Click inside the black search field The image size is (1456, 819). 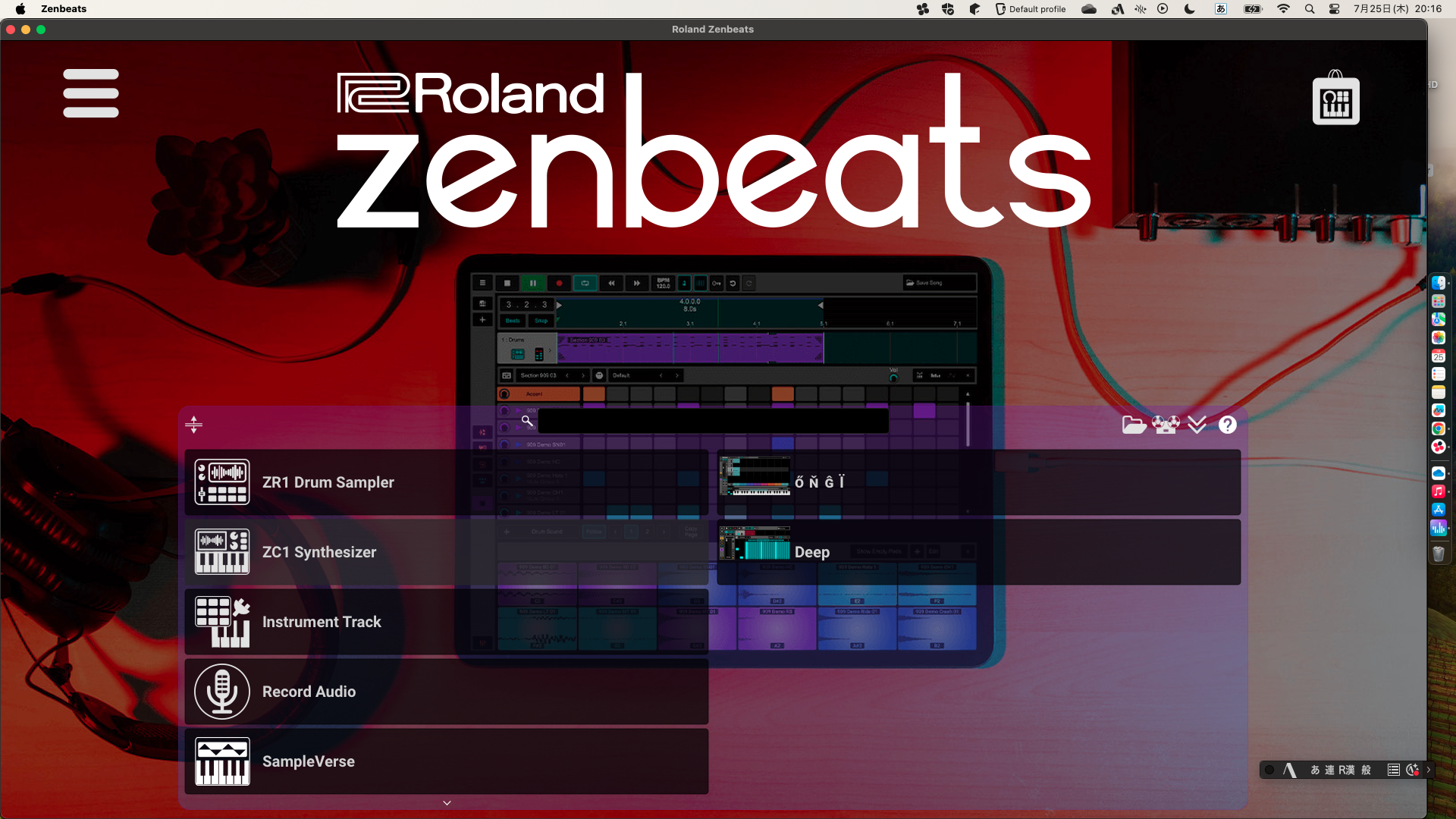coord(713,421)
